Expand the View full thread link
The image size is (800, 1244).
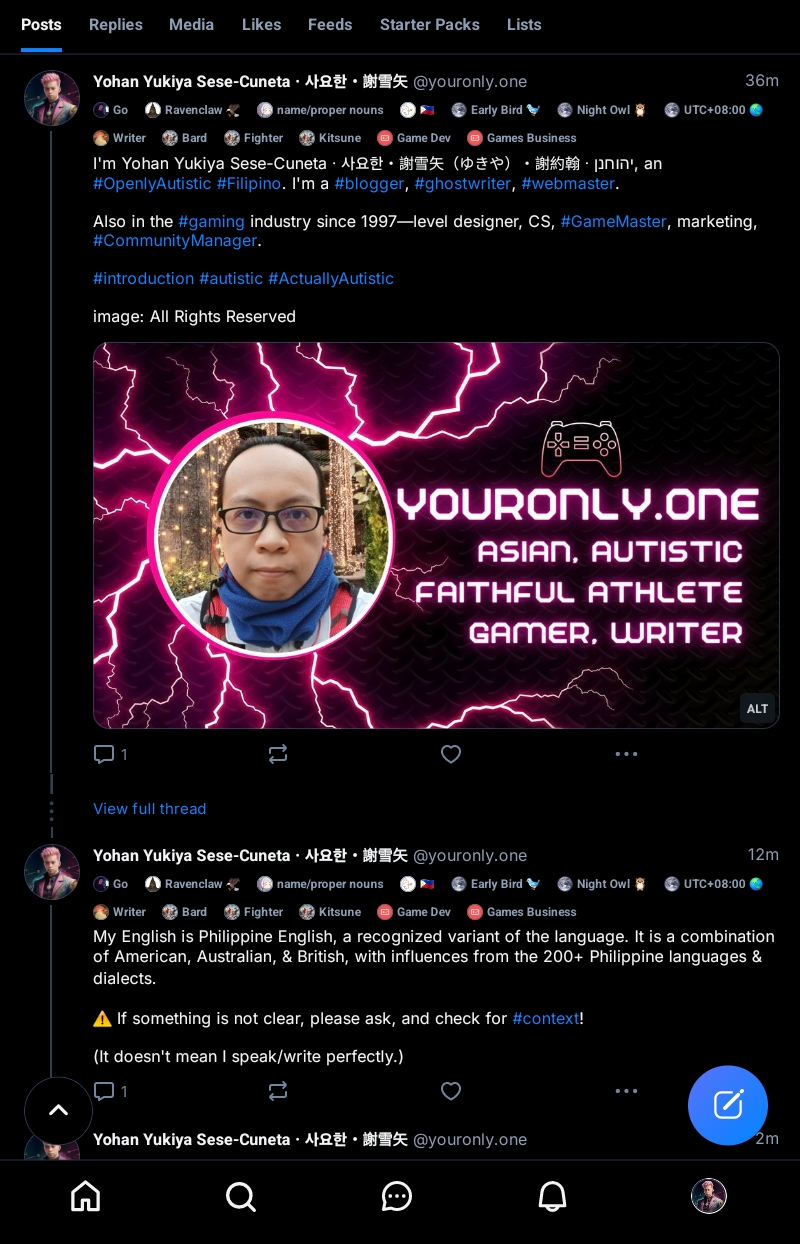[x=150, y=808]
